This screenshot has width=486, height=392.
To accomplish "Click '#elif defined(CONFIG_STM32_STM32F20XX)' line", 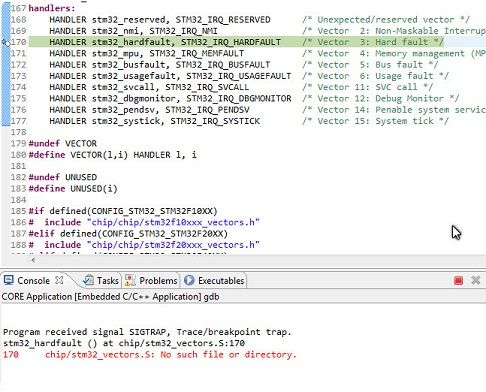I will pyautogui.click(x=128, y=234).
